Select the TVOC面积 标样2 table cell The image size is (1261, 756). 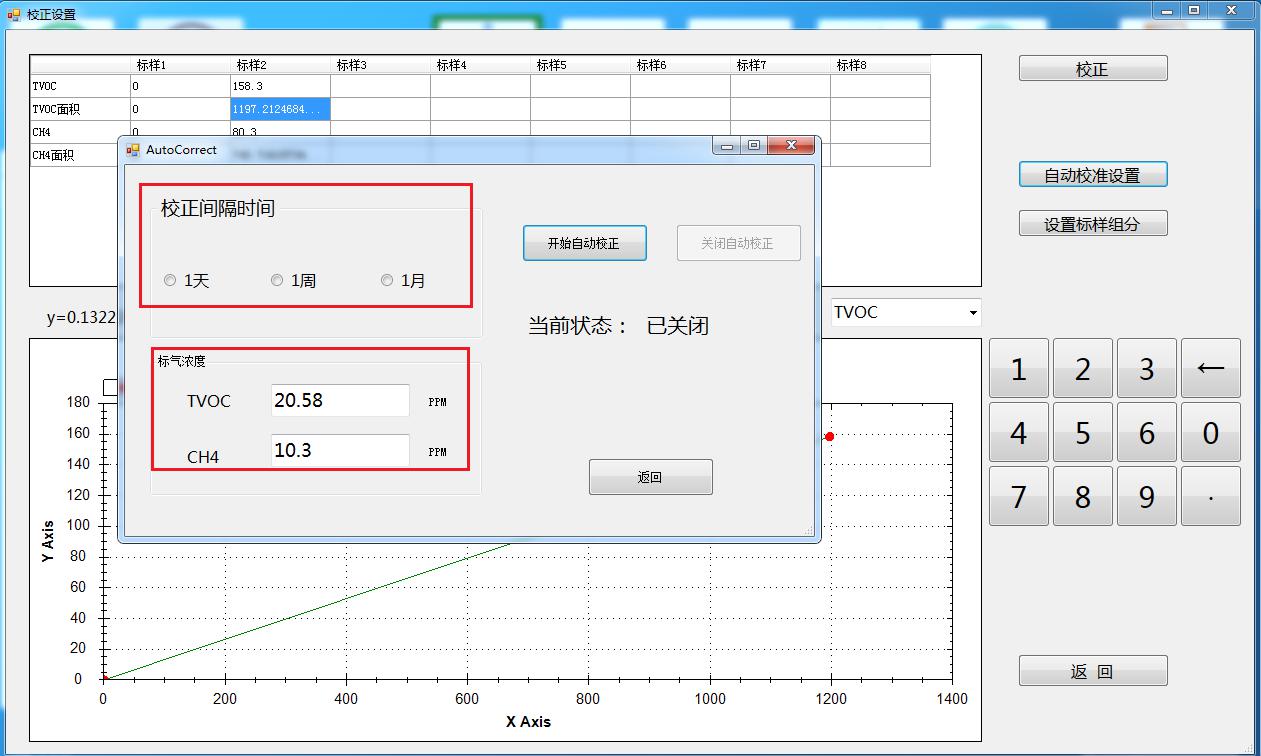(x=280, y=109)
